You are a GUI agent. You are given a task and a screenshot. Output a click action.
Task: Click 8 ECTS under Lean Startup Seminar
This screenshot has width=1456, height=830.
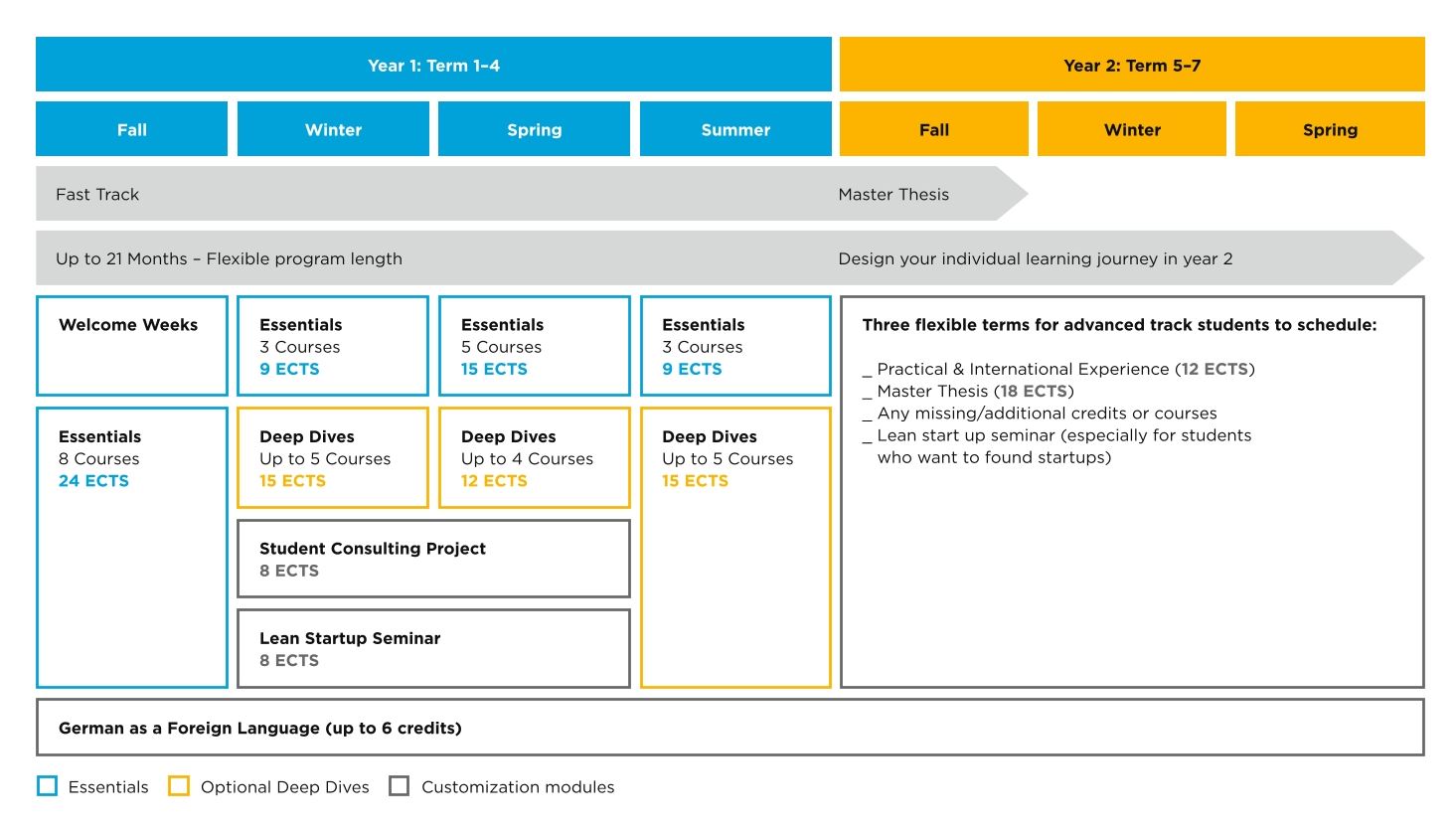click(289, 660)
